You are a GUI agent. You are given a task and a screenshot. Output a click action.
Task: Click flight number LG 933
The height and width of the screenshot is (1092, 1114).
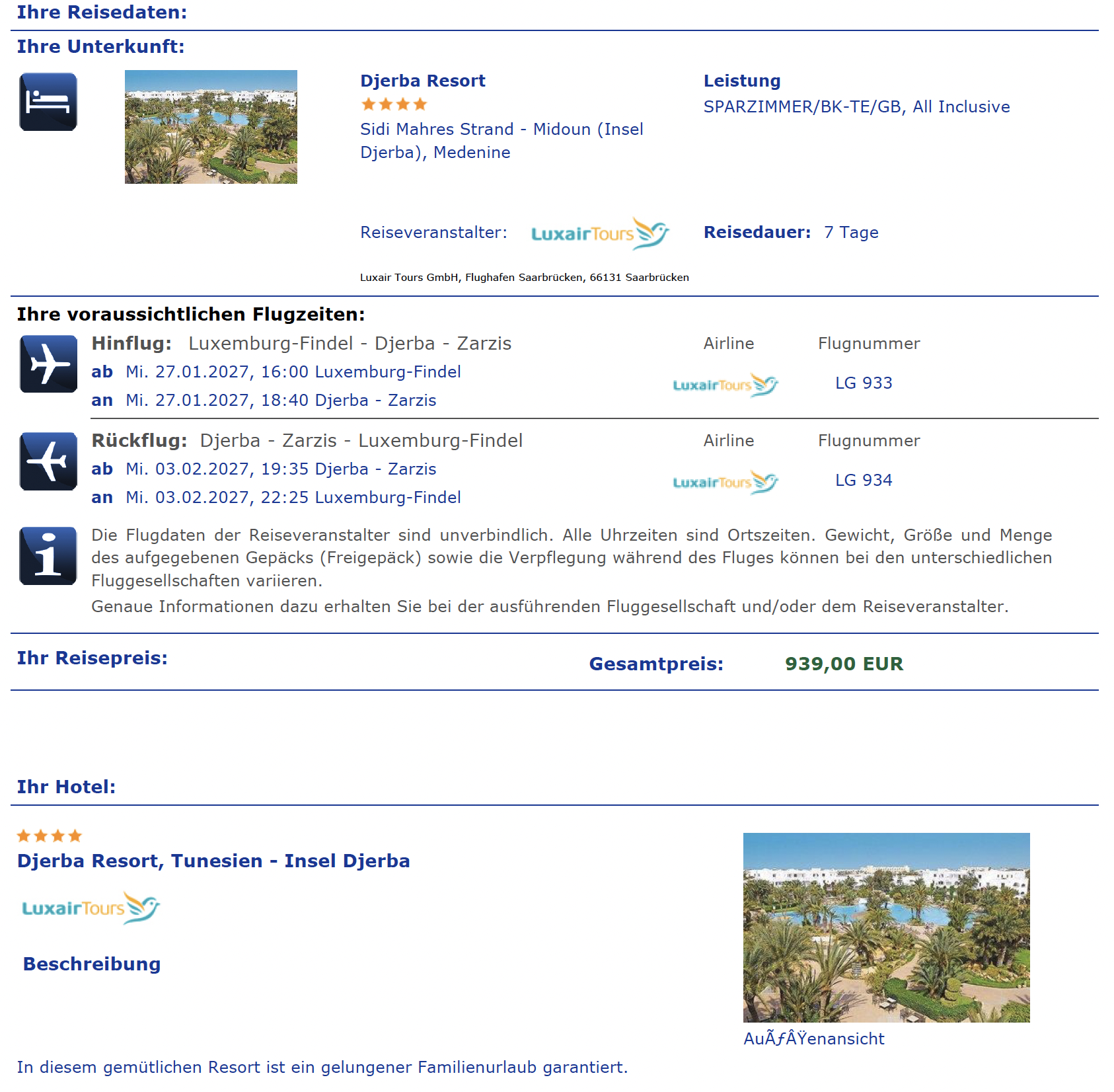pyautogui.click(x=864, y=383)
